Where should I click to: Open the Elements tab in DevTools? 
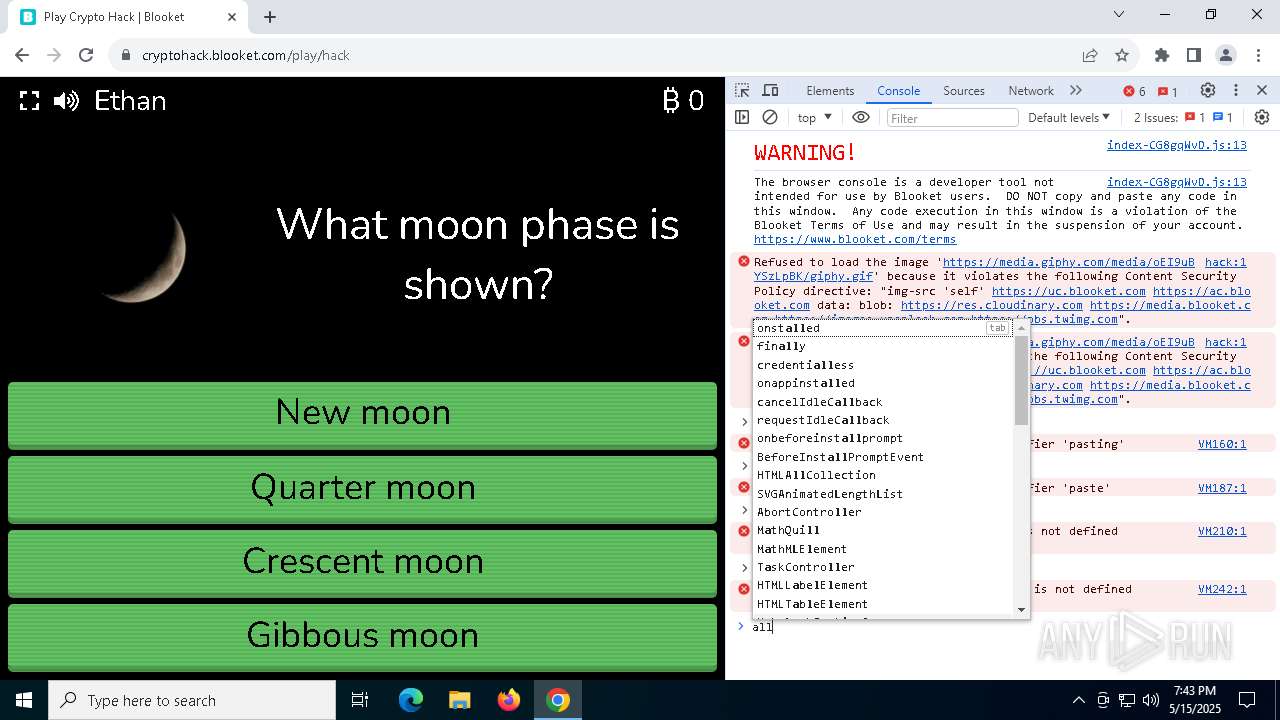830,90
